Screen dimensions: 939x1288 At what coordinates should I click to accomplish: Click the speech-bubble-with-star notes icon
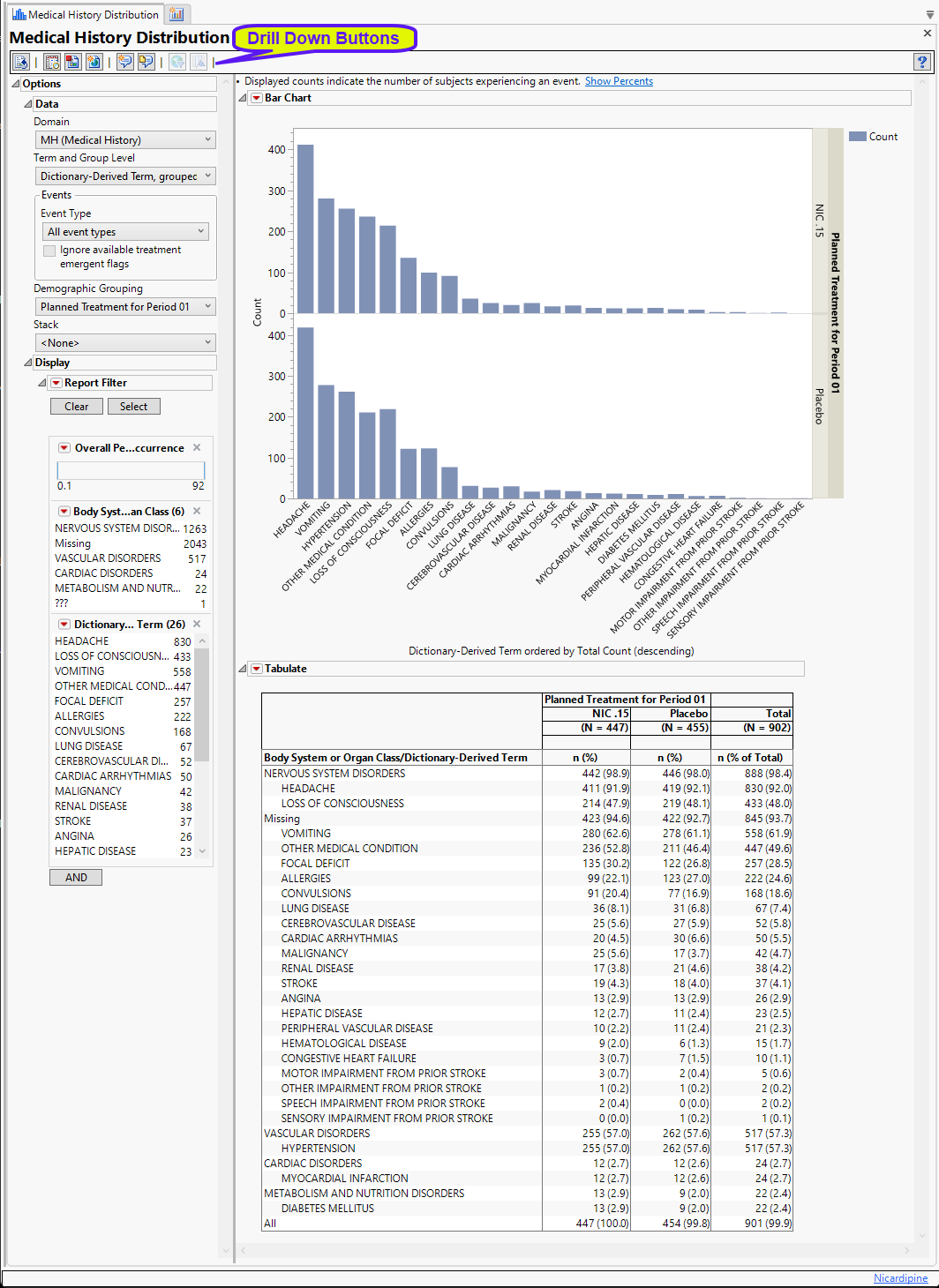[124, 62]
